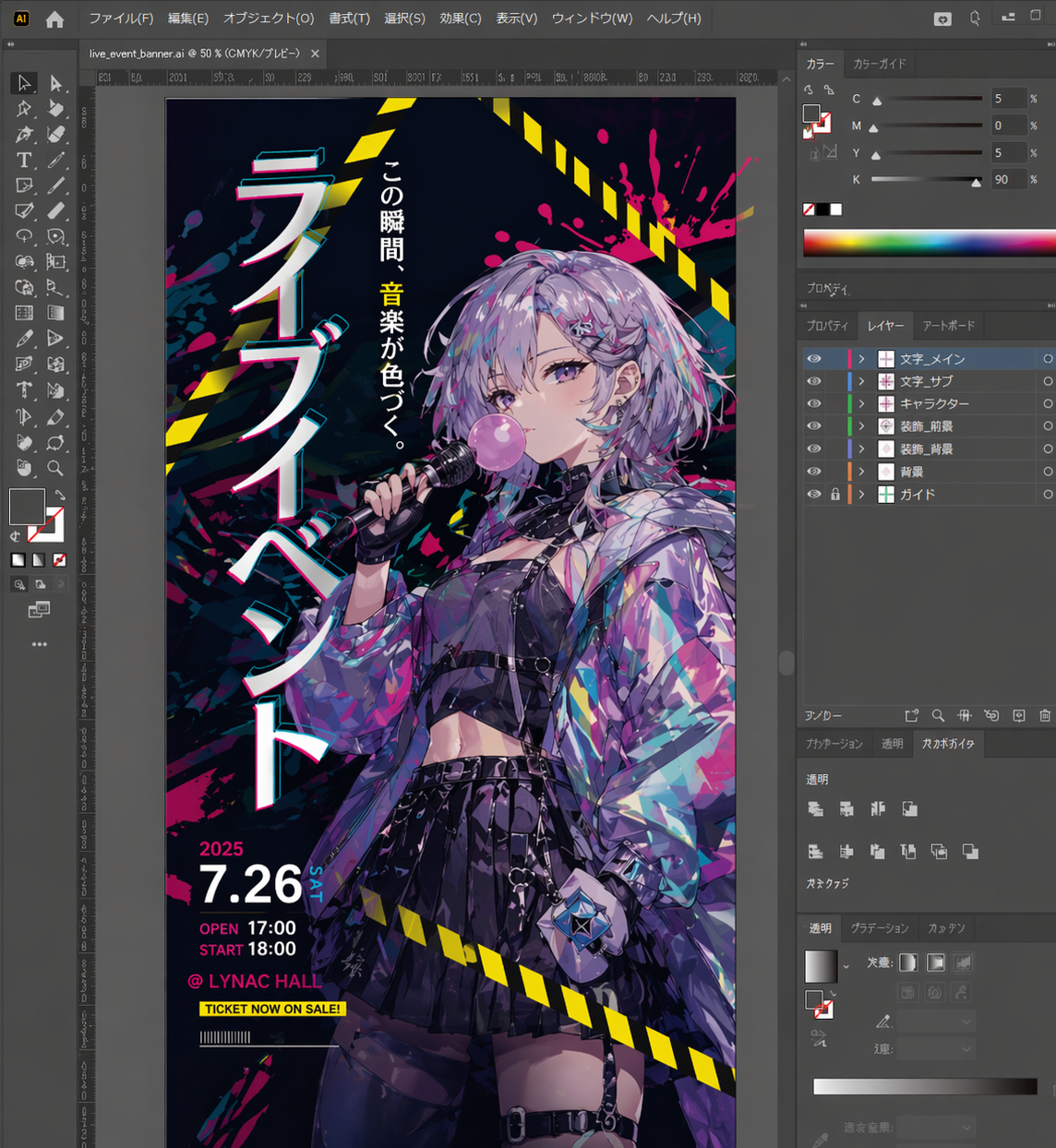Screen dimensions: 1056x1148
Task: Hide the 文字_メイン layer
Action: pyautogui.click(x=813, y=359)
